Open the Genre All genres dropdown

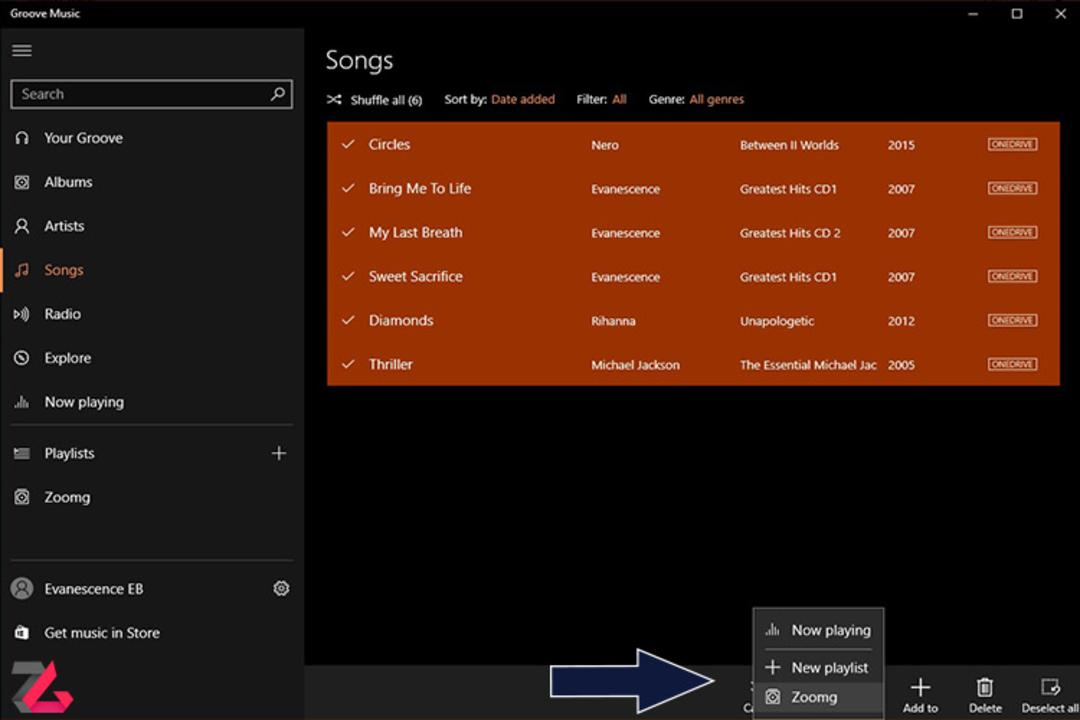tap(716, 99)
